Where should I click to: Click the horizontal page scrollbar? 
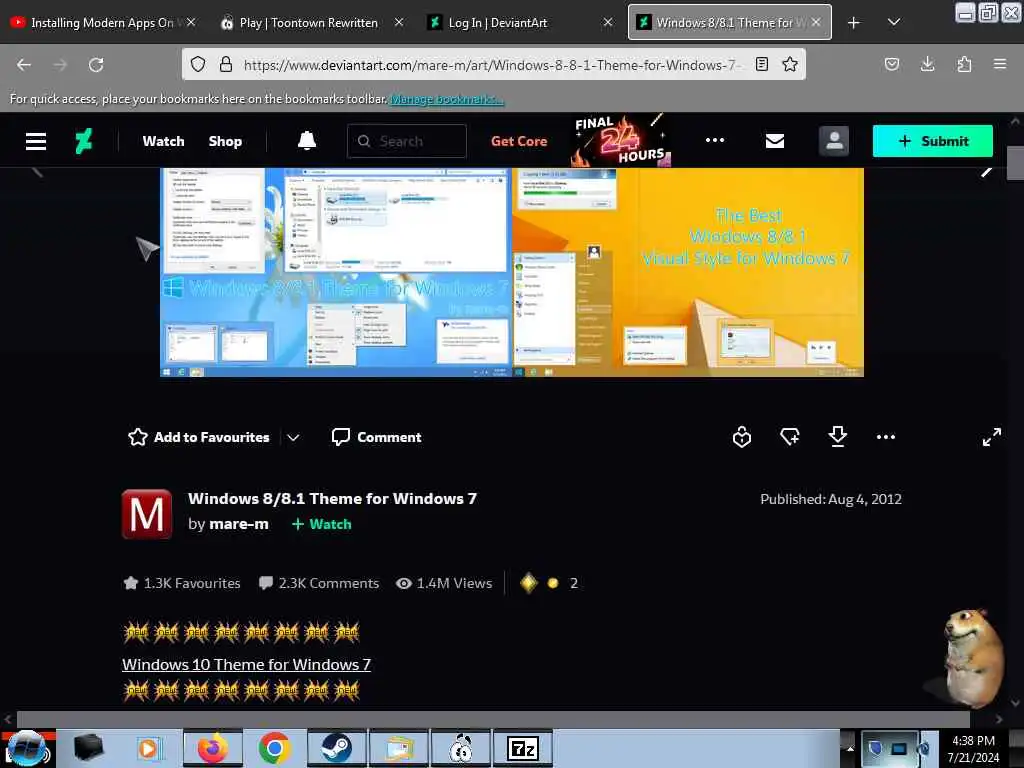493,719
